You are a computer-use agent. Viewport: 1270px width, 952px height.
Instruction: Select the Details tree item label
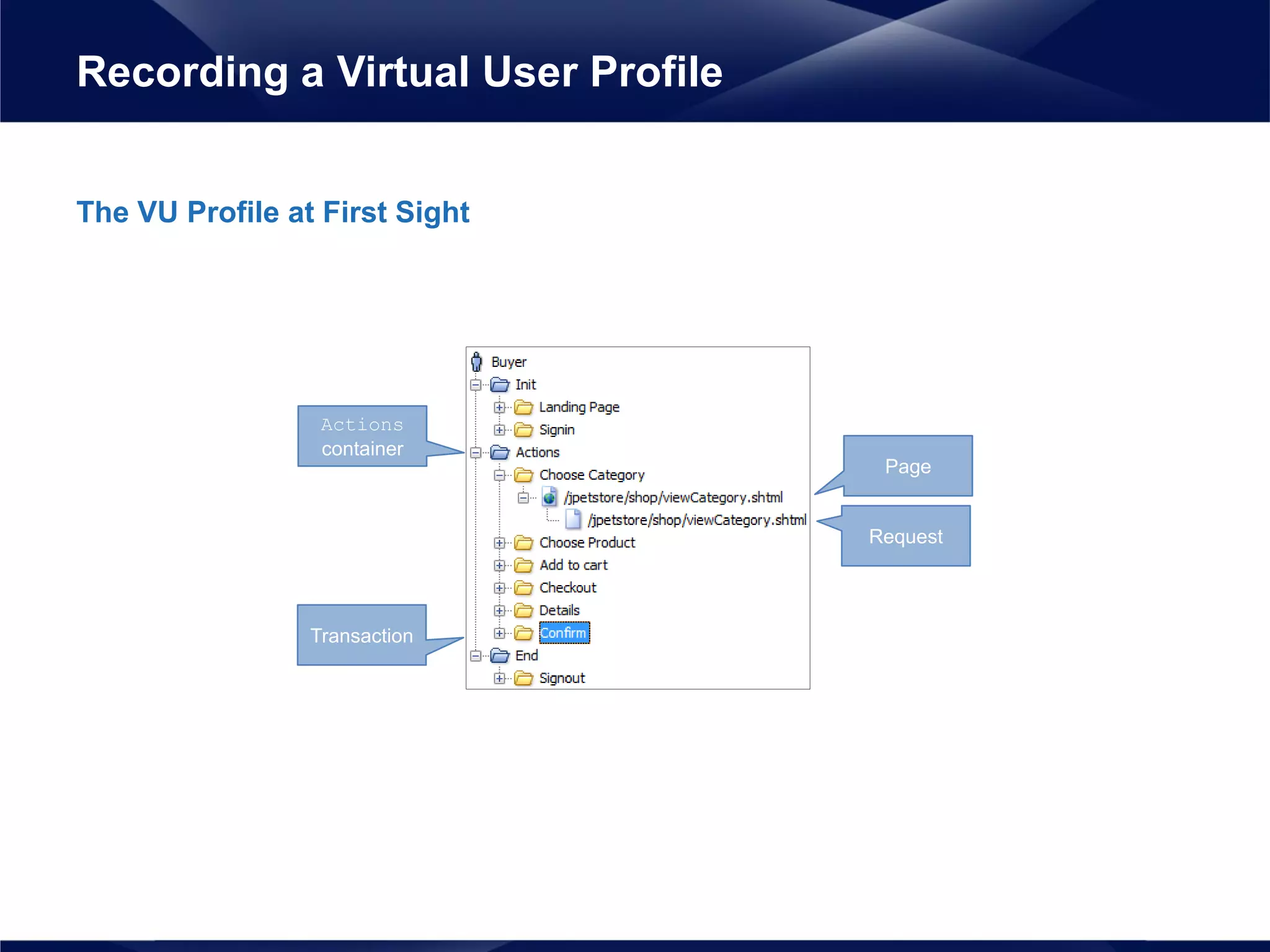pyautogui.click(x=559, y=610)
